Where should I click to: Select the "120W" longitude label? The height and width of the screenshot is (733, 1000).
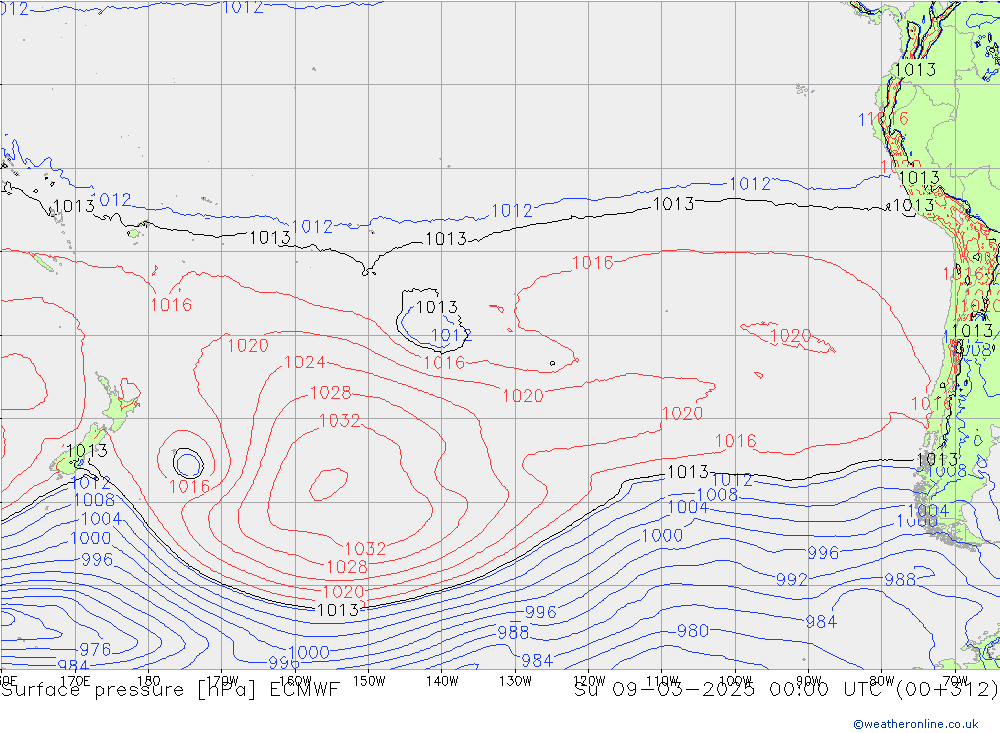[x=589, y=681]
